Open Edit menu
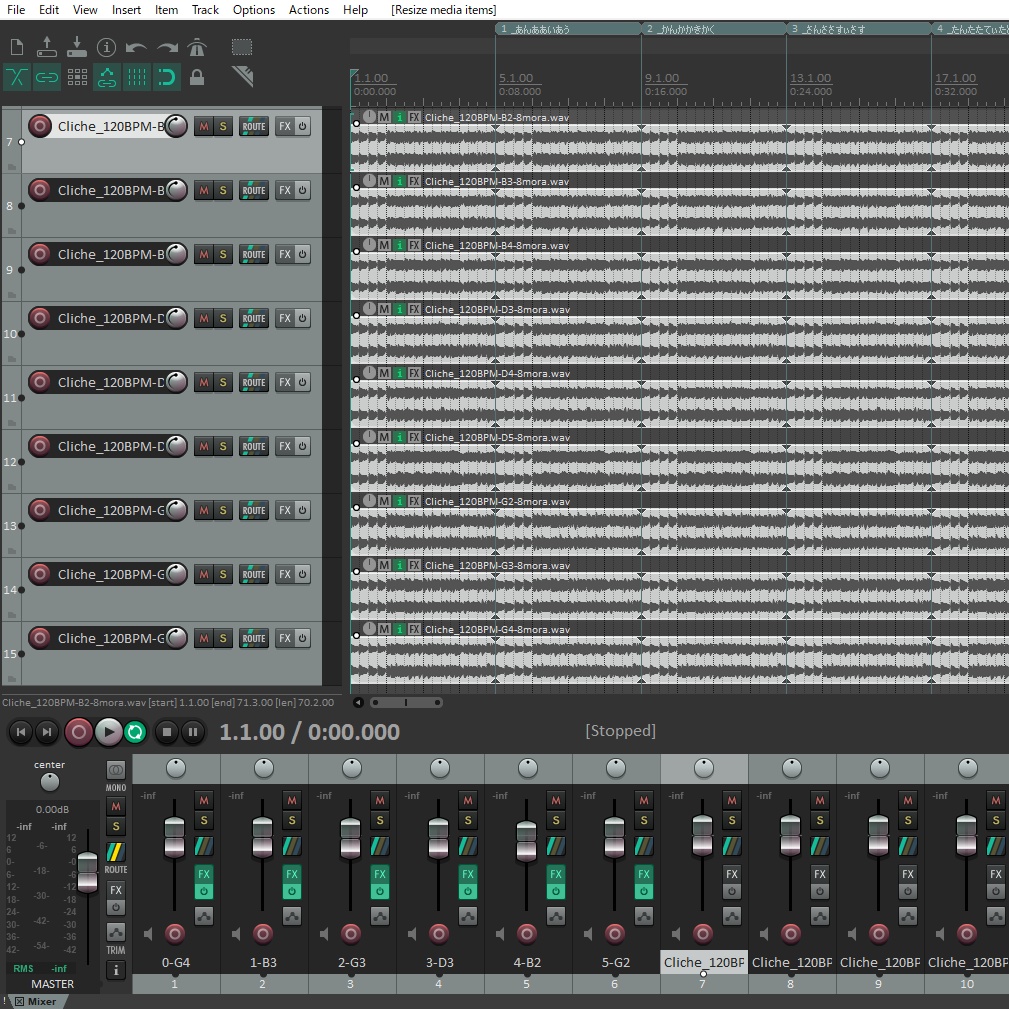Viewport: 1009px width, 1009px height. (x=49, y=10)
